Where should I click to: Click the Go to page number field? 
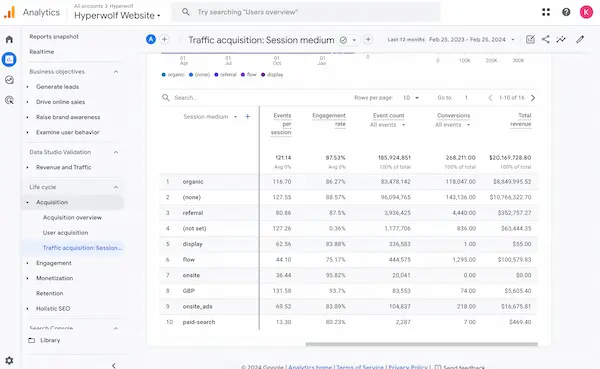click(x=466, y=98)
